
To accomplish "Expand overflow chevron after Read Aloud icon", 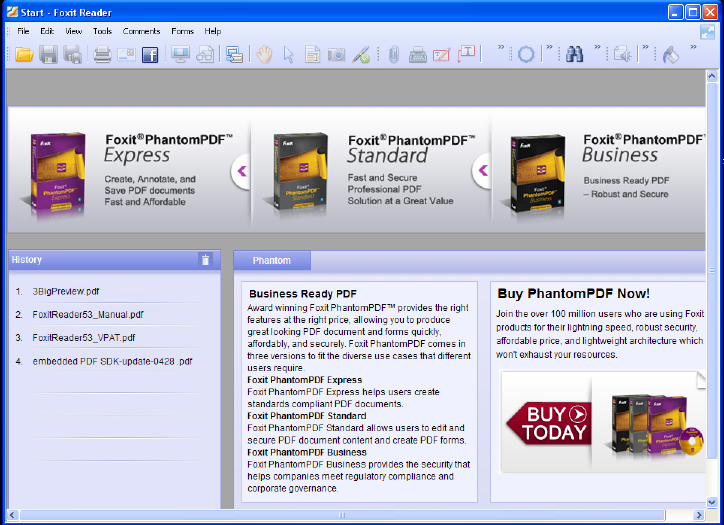I will pyautogui.click(x=645, y=47).
